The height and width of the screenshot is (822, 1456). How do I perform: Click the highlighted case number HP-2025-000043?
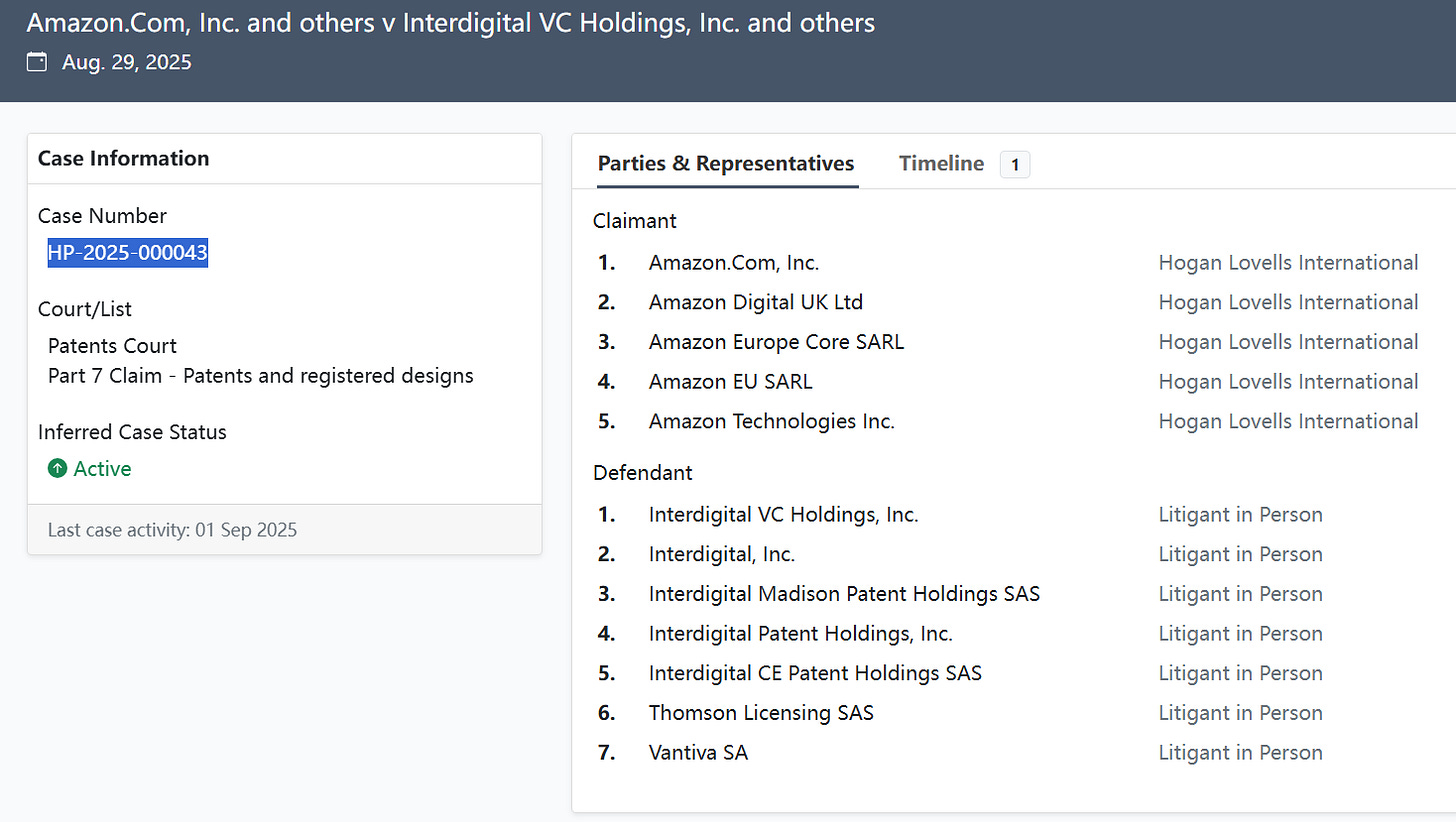click(x=128, y=253)
